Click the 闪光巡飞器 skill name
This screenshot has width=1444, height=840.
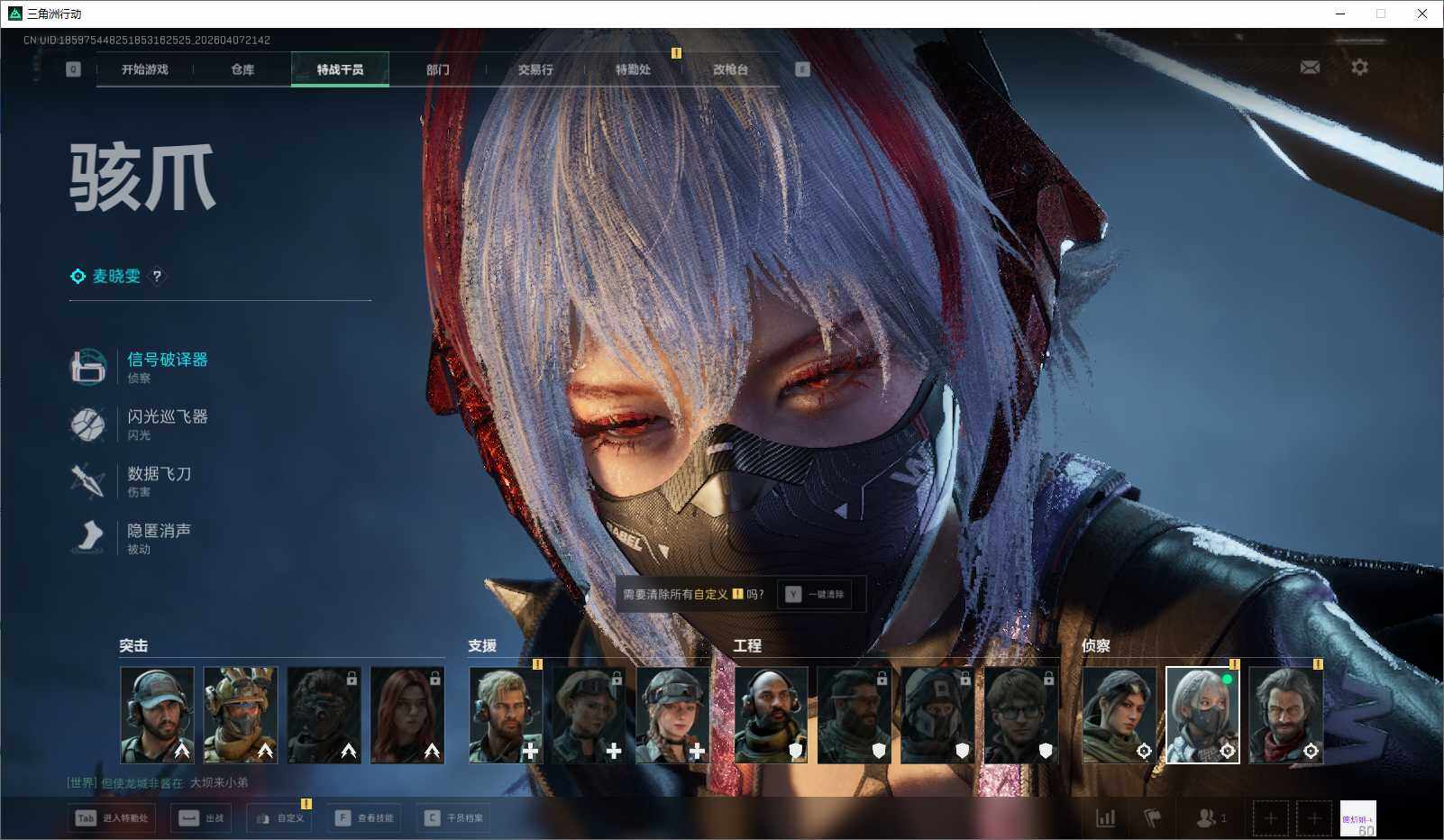[168, 416]
